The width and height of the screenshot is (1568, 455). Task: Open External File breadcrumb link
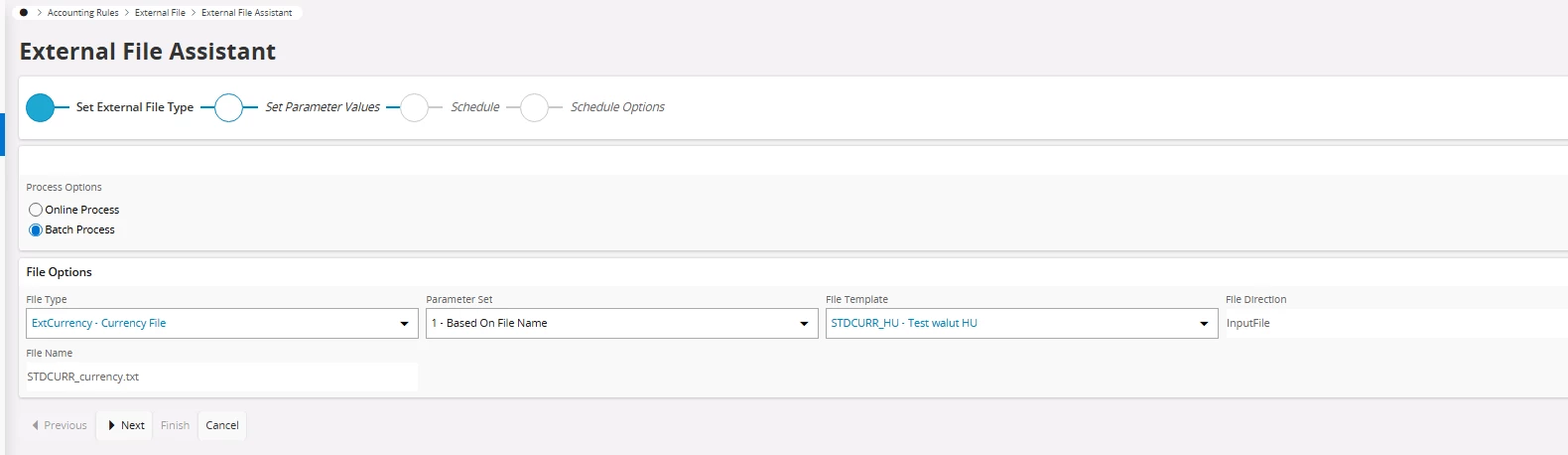(160, 13)
